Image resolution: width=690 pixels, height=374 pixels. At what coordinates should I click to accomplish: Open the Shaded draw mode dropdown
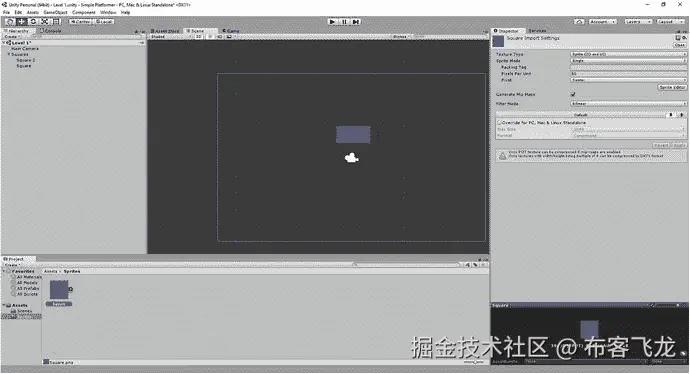(x=171, y=37)
